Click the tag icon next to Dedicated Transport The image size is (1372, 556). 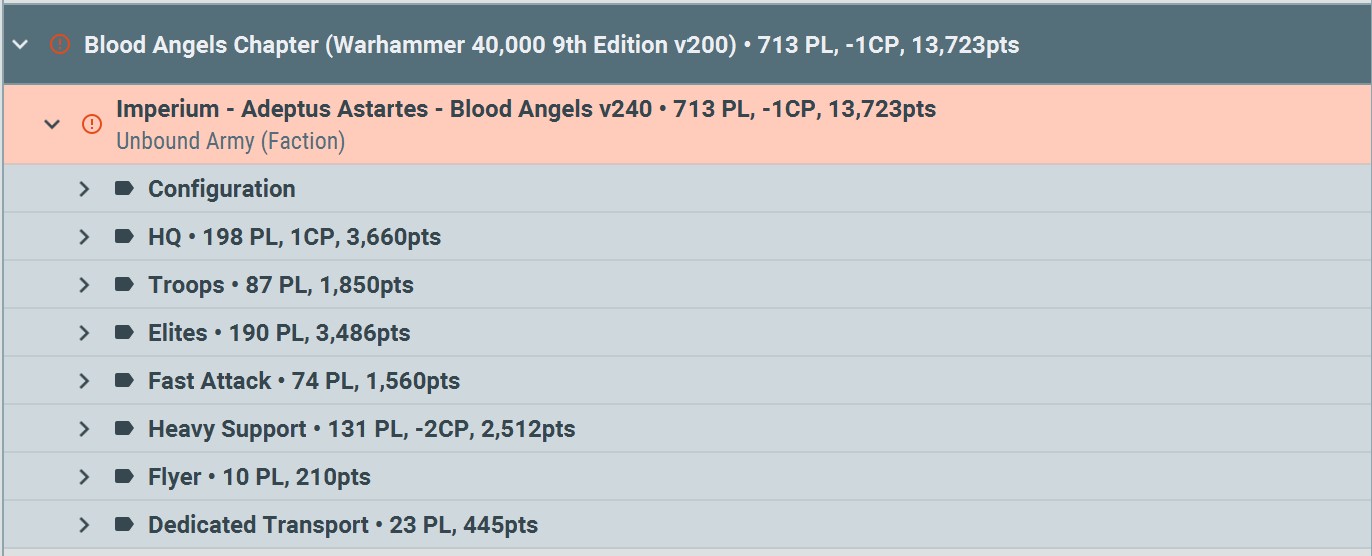(124, 525)
